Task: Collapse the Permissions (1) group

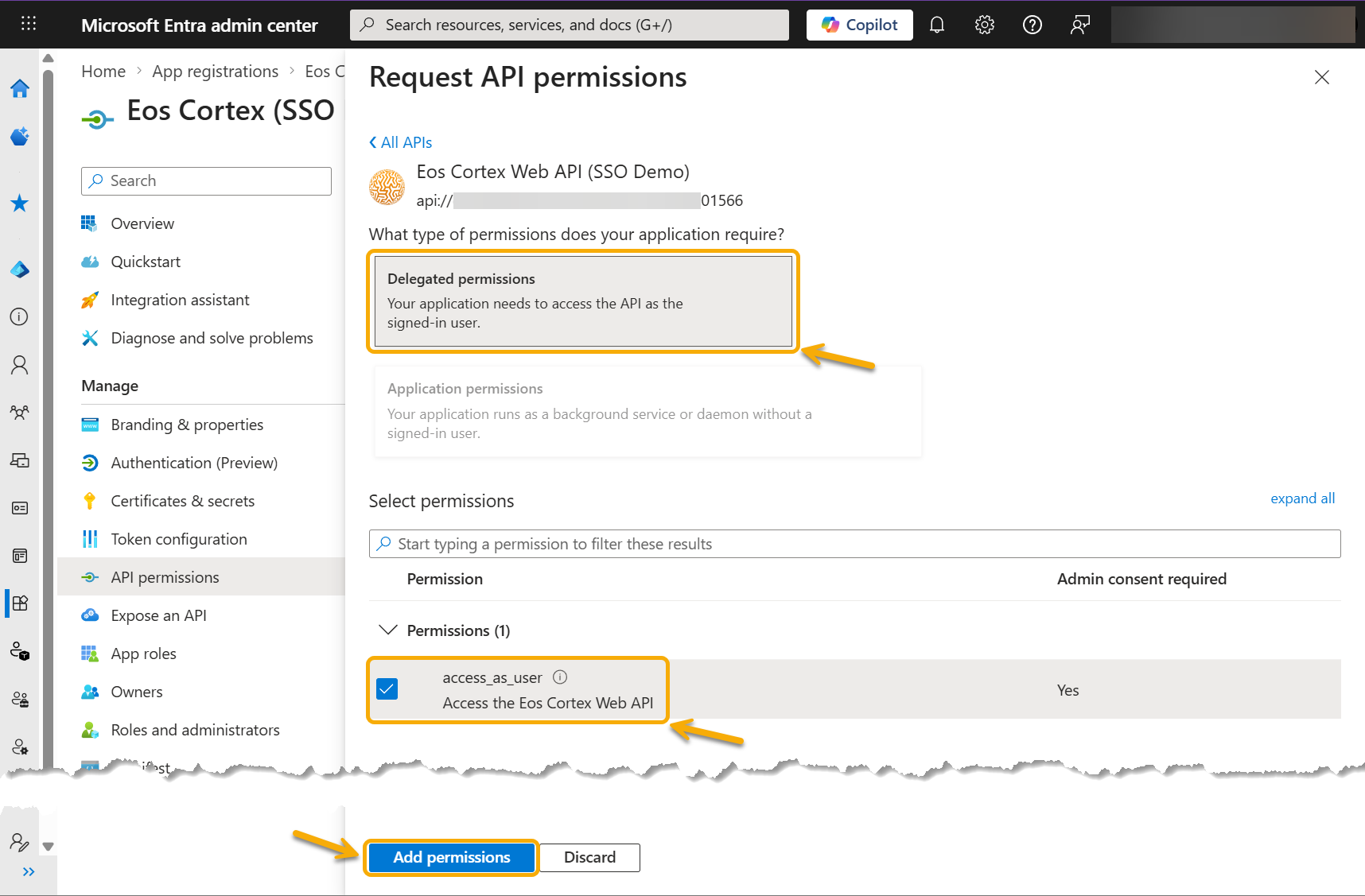Action: point(388,630)
